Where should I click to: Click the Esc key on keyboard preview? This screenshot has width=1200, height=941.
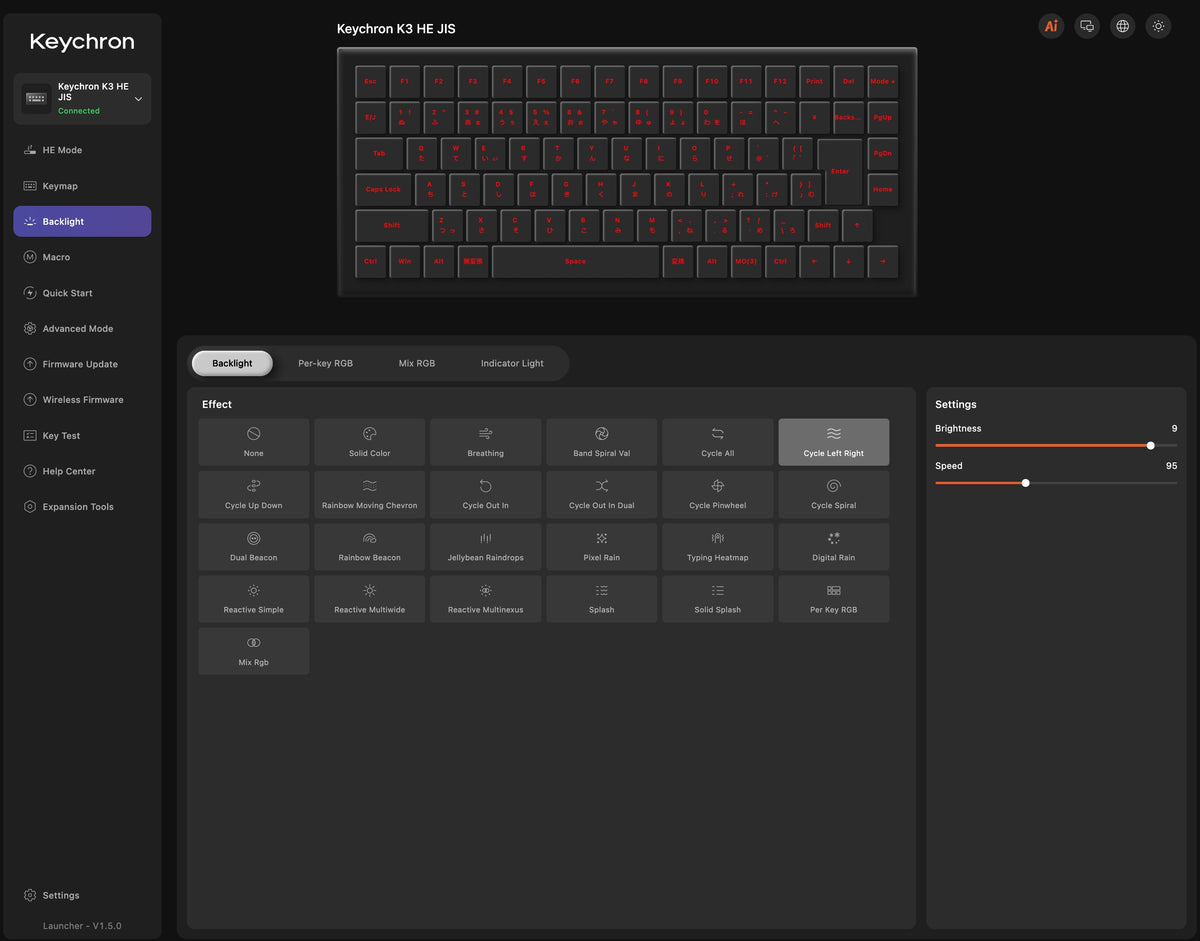pos(371,81)
